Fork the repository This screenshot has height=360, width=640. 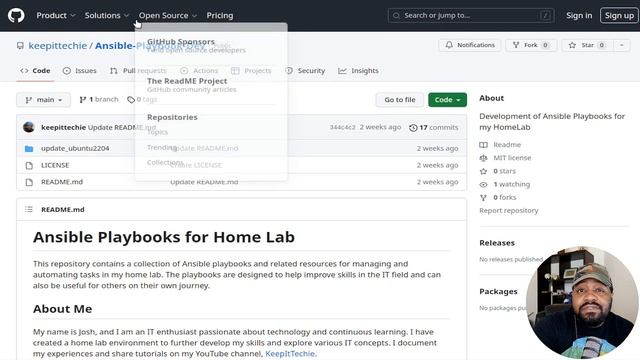pyautogui.click(x=531, y=45)
